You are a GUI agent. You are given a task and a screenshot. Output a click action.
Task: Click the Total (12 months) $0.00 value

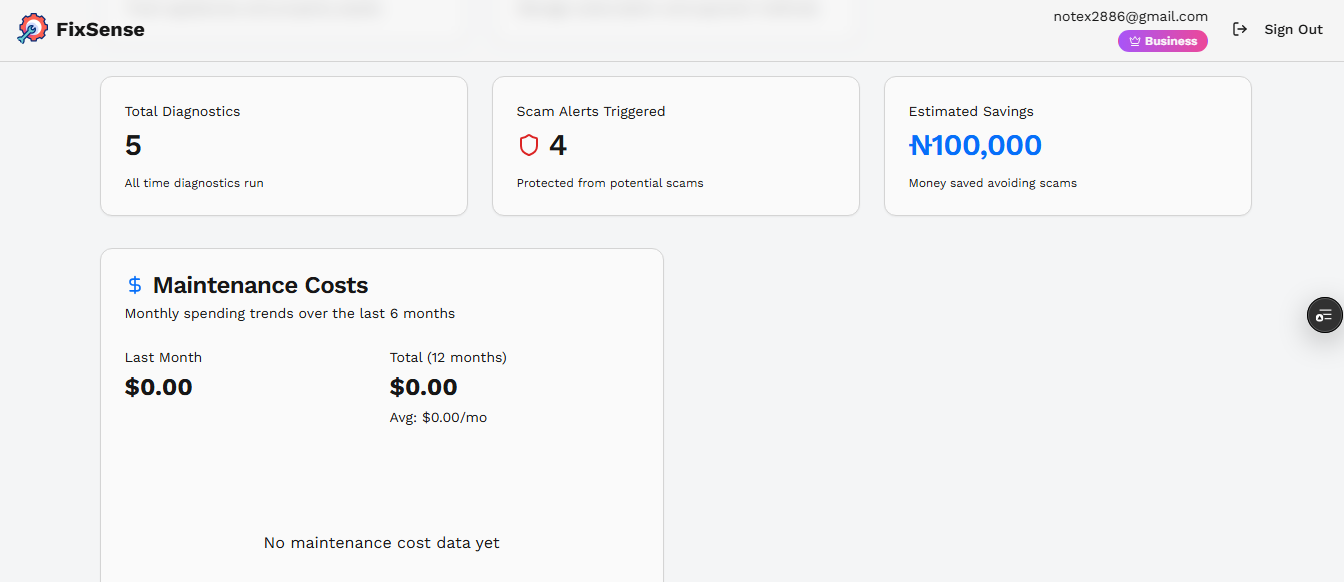(x=423, y=387)
